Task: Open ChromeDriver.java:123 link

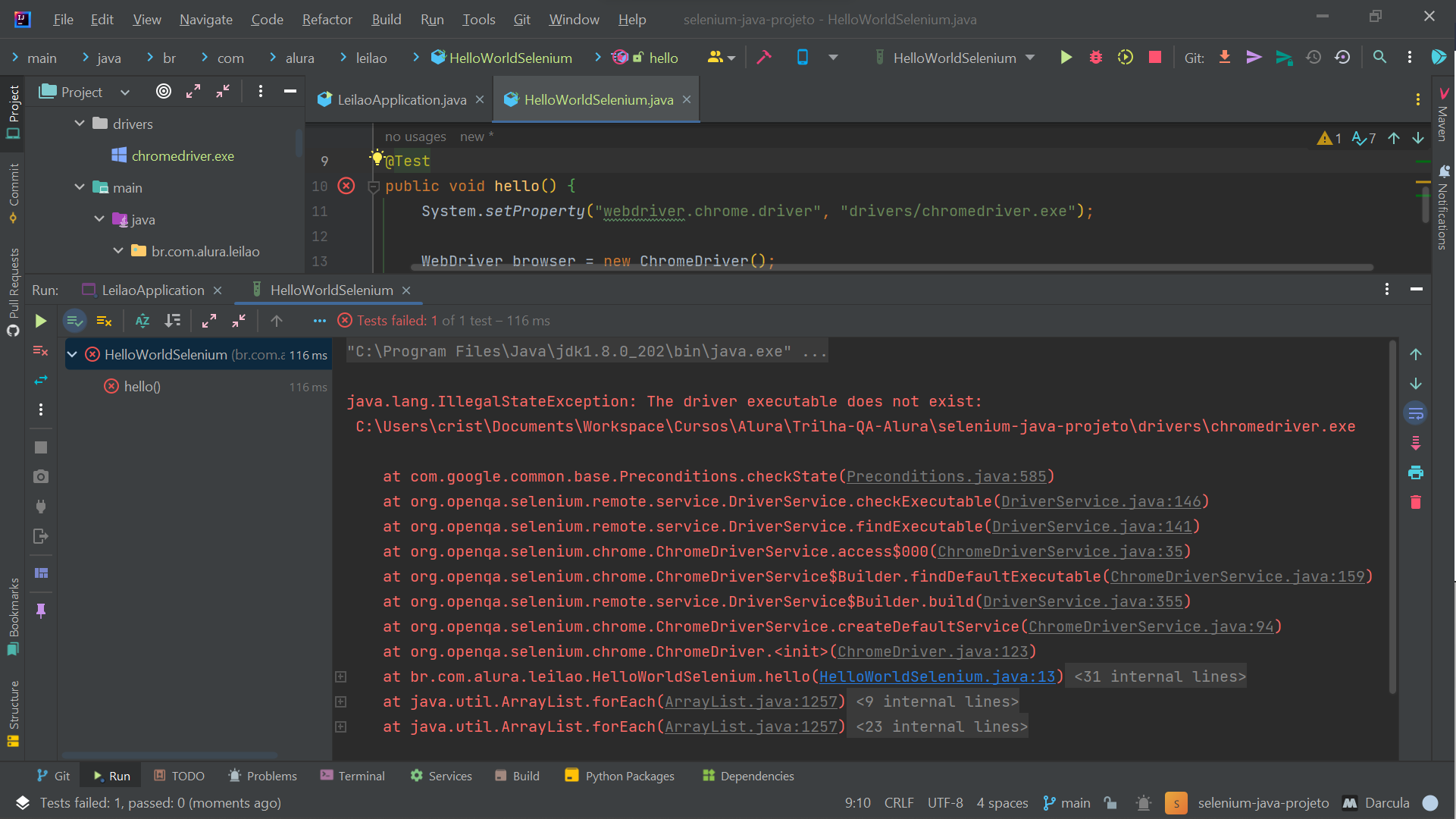Action: (x=932, y=651)
